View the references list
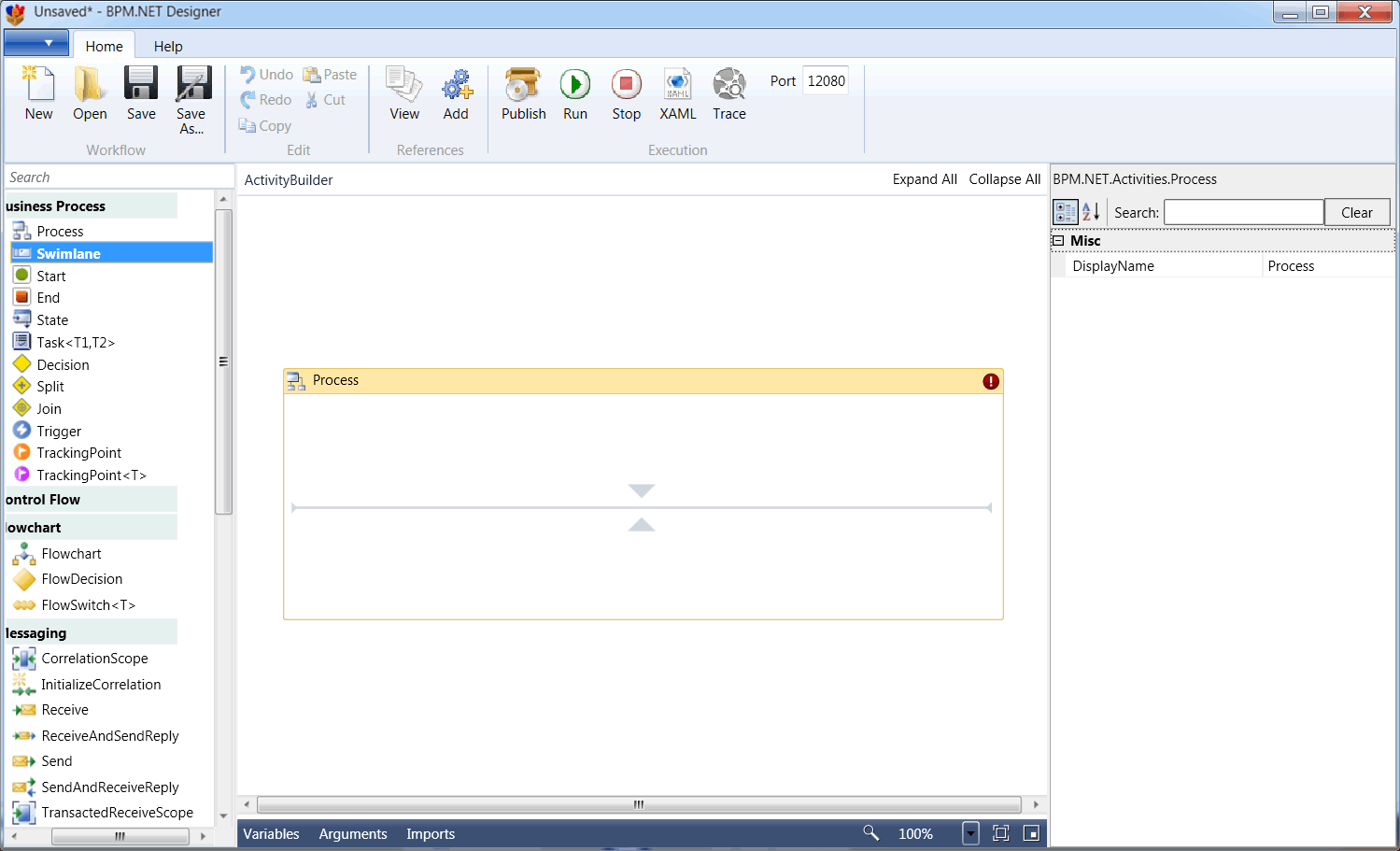The height and width of the screenshot is (851, 1400). (x=404, y=94)
